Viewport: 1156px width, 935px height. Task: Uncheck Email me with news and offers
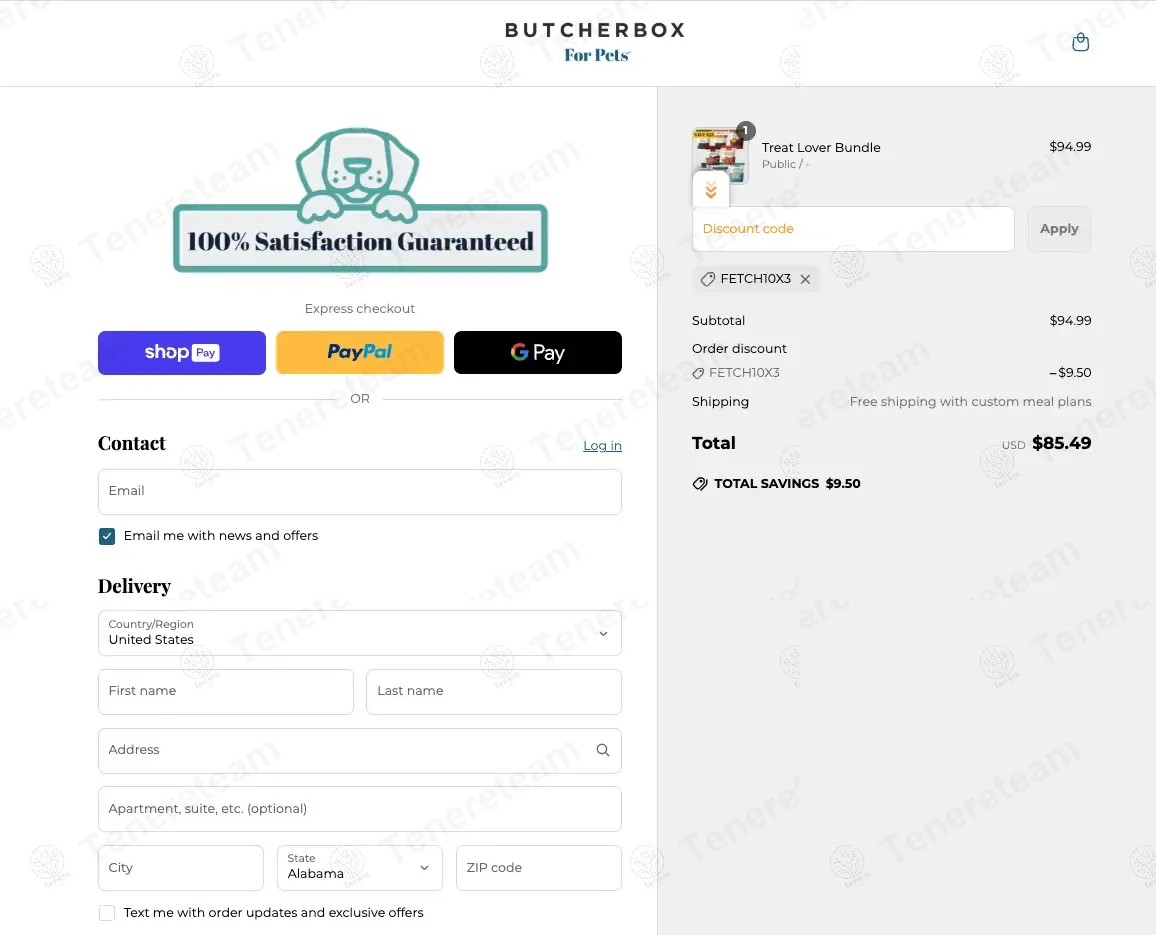[x=107, y=536]
